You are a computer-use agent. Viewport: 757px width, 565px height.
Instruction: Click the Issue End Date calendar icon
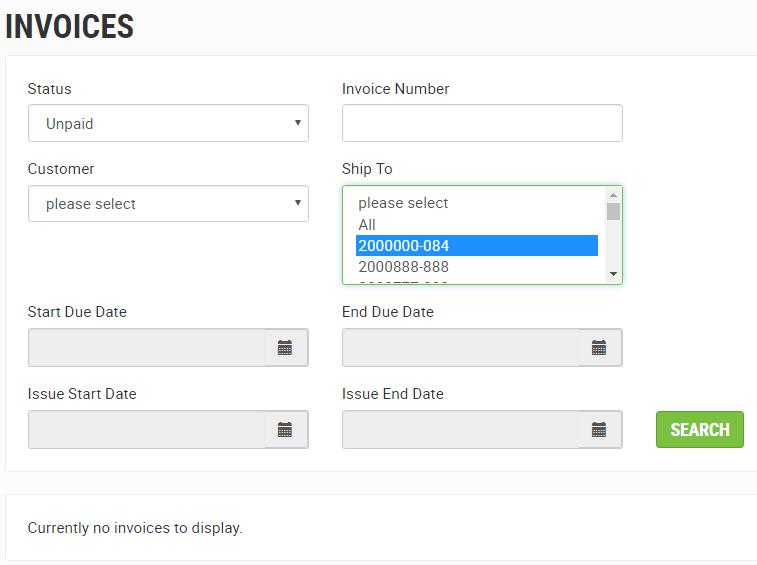tap(599, 430)
